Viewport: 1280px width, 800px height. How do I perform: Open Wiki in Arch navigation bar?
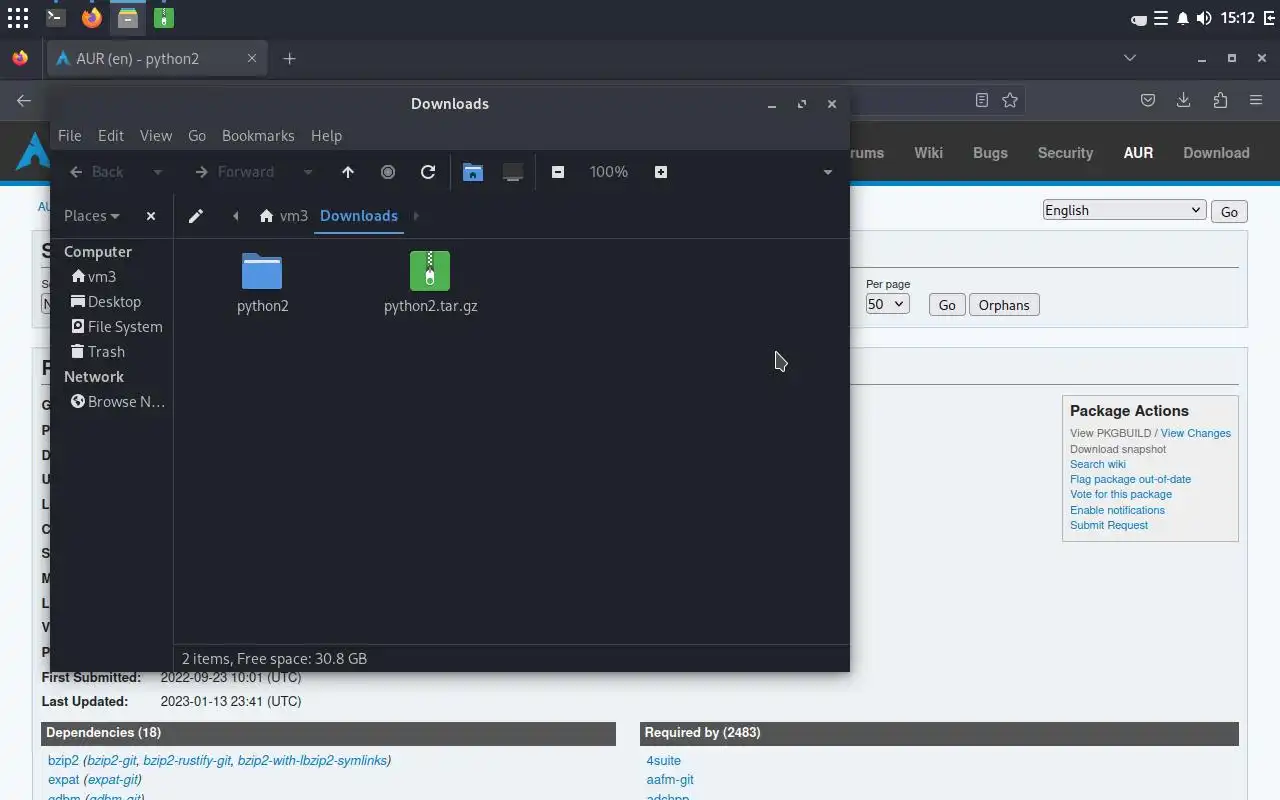pos(928,153)
